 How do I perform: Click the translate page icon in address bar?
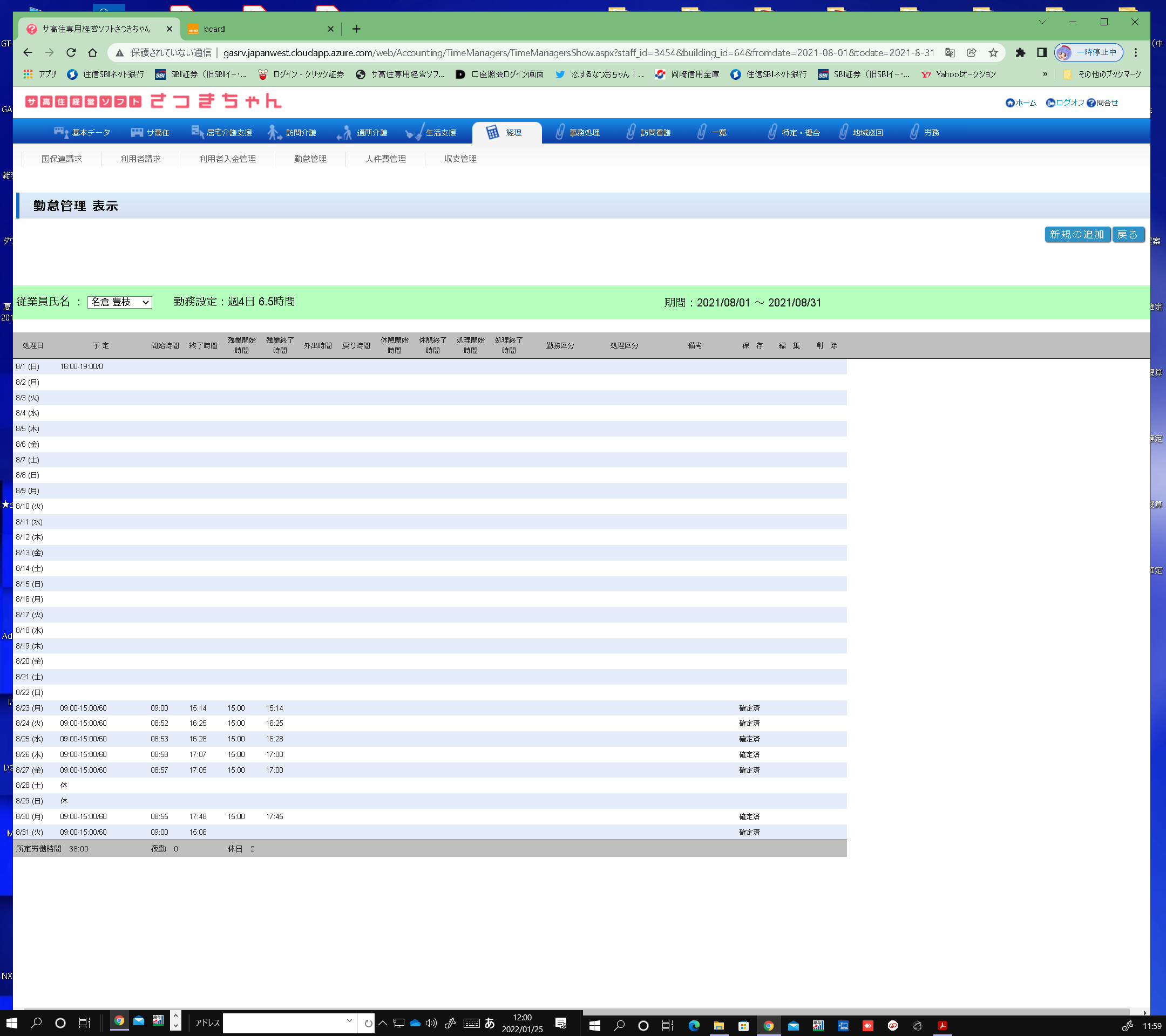tap(950, 52)
